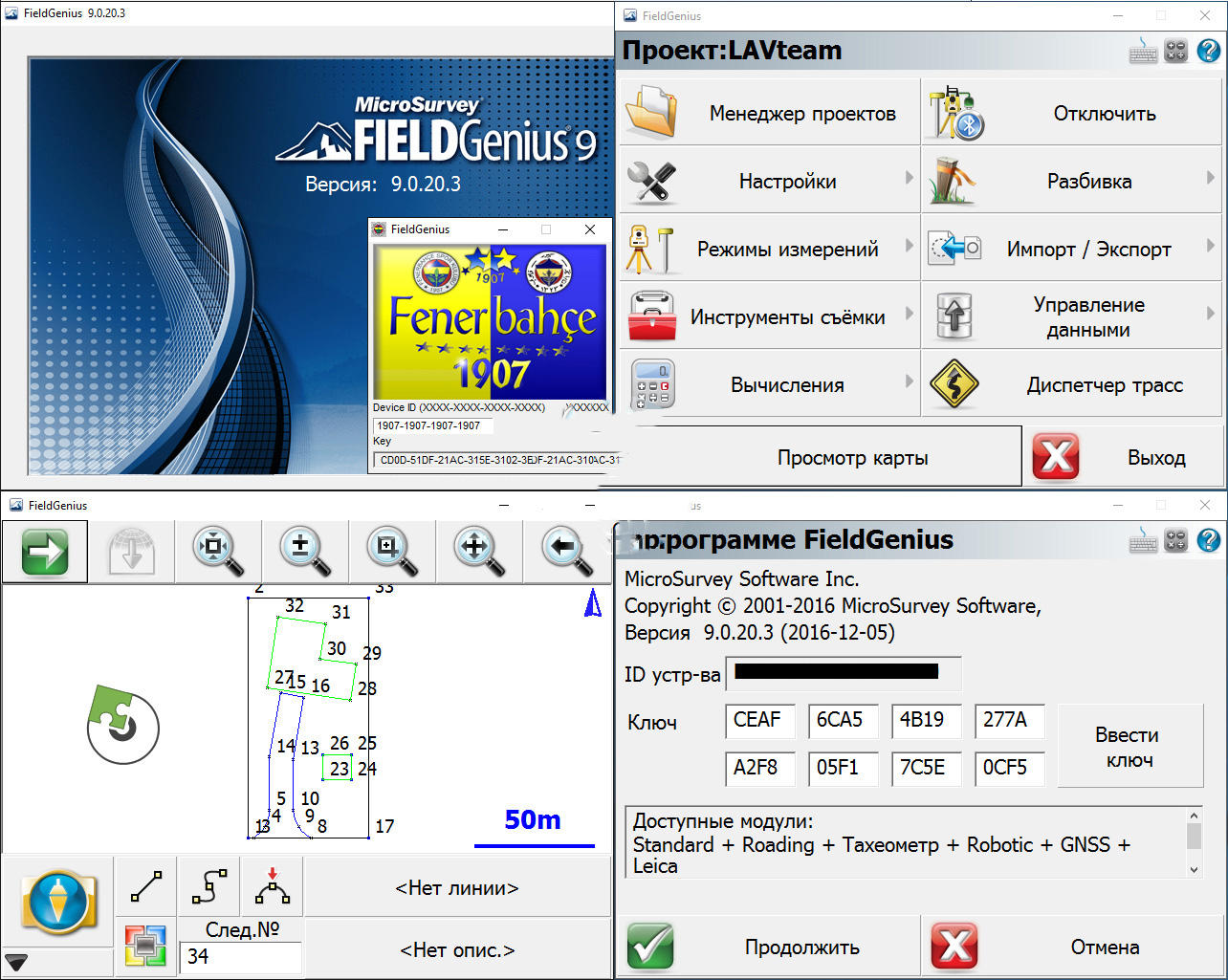The image size is (1228, 980).
Task: Select point label 16 on the map
Action: (x=320, y=686)
